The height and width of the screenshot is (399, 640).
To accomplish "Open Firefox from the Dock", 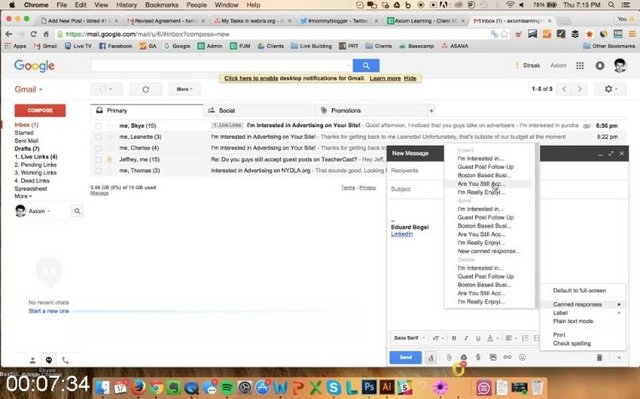I will 138,387.
